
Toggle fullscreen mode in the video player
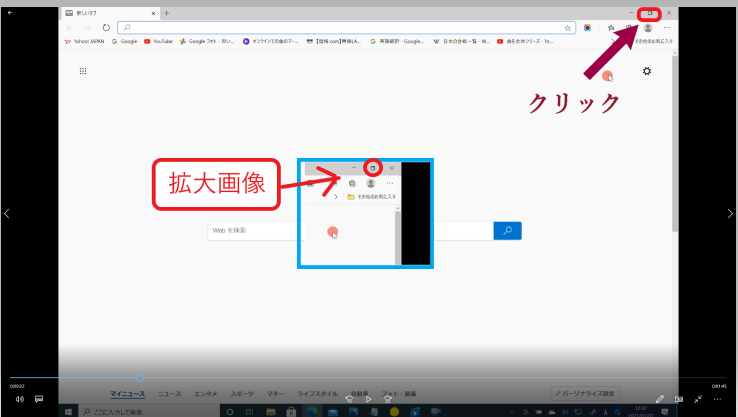[698, 398]
